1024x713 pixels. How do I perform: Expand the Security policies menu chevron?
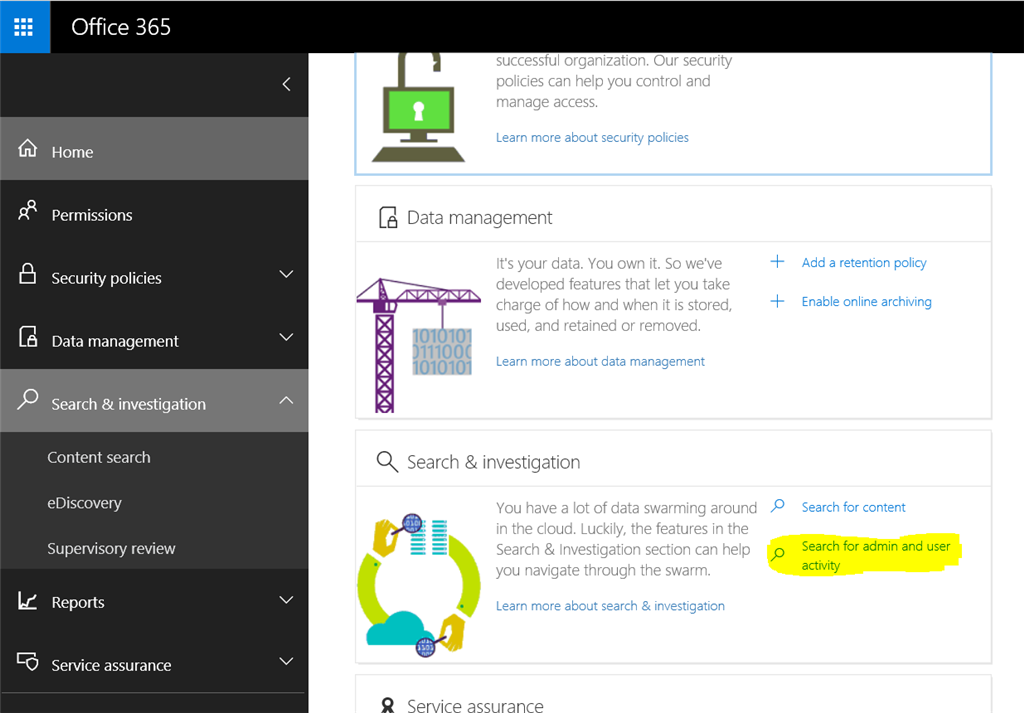286,274
